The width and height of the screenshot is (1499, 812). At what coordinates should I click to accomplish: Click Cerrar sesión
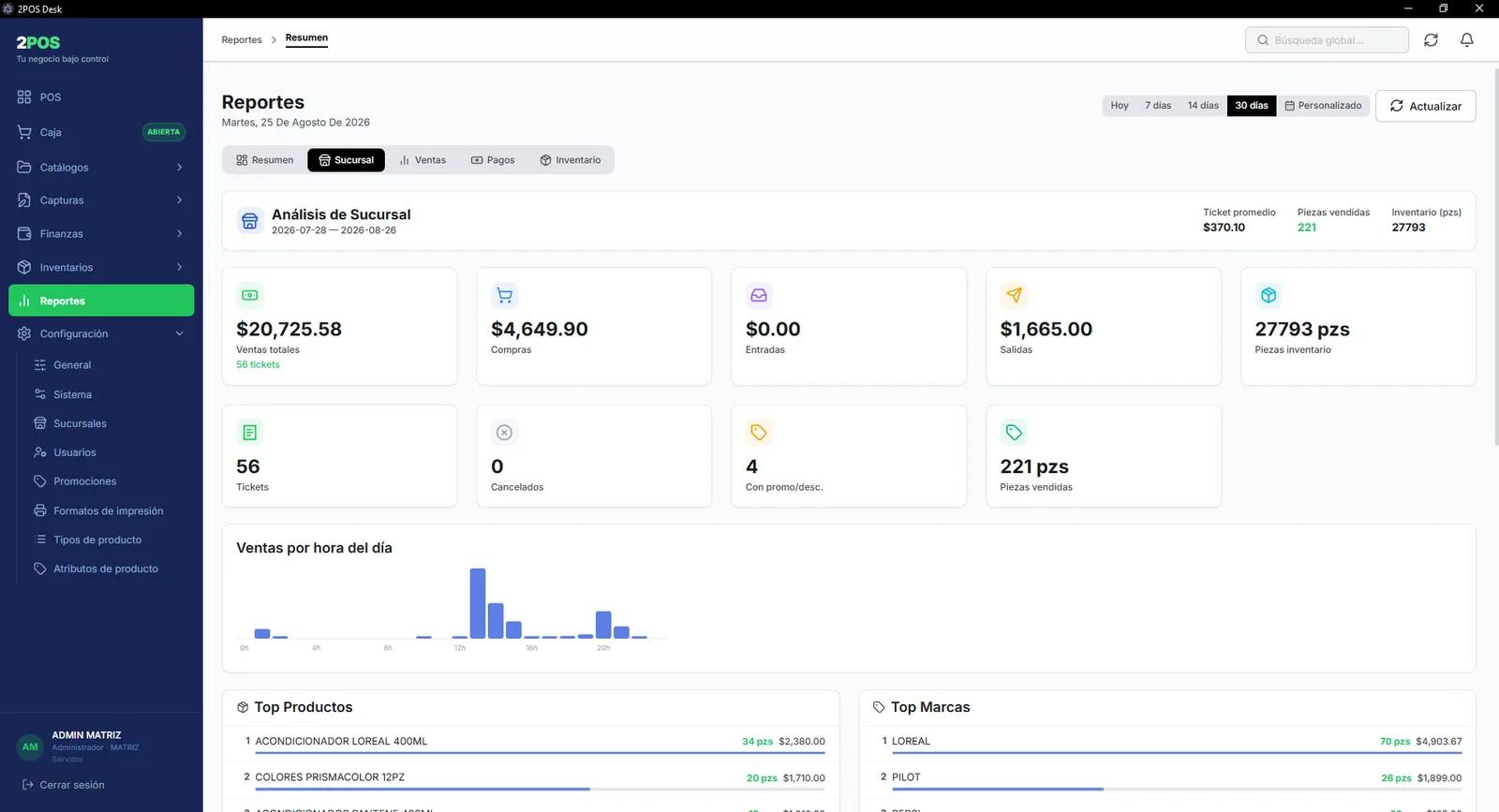[64, 785]
